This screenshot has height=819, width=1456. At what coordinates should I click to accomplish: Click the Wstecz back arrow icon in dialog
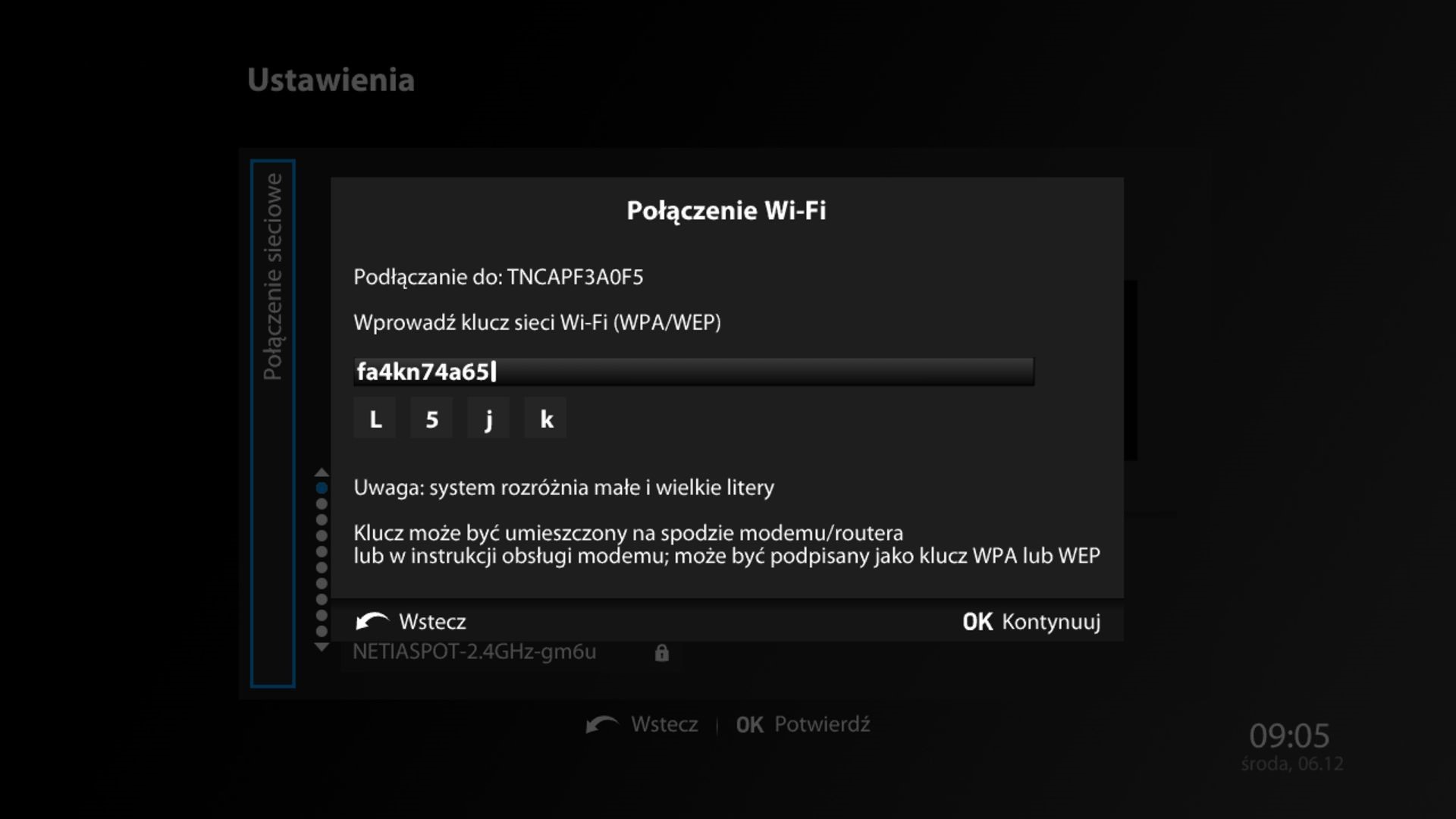click(372, 621)
